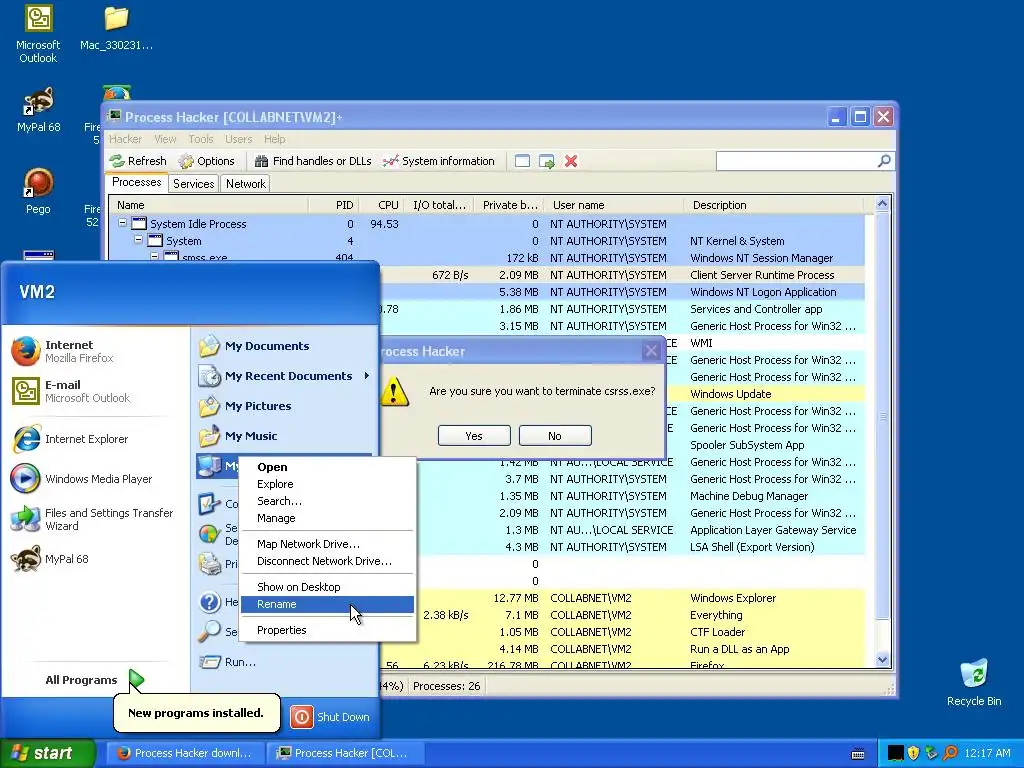
Task: Open the View menu
Action: tap(165, 139)
